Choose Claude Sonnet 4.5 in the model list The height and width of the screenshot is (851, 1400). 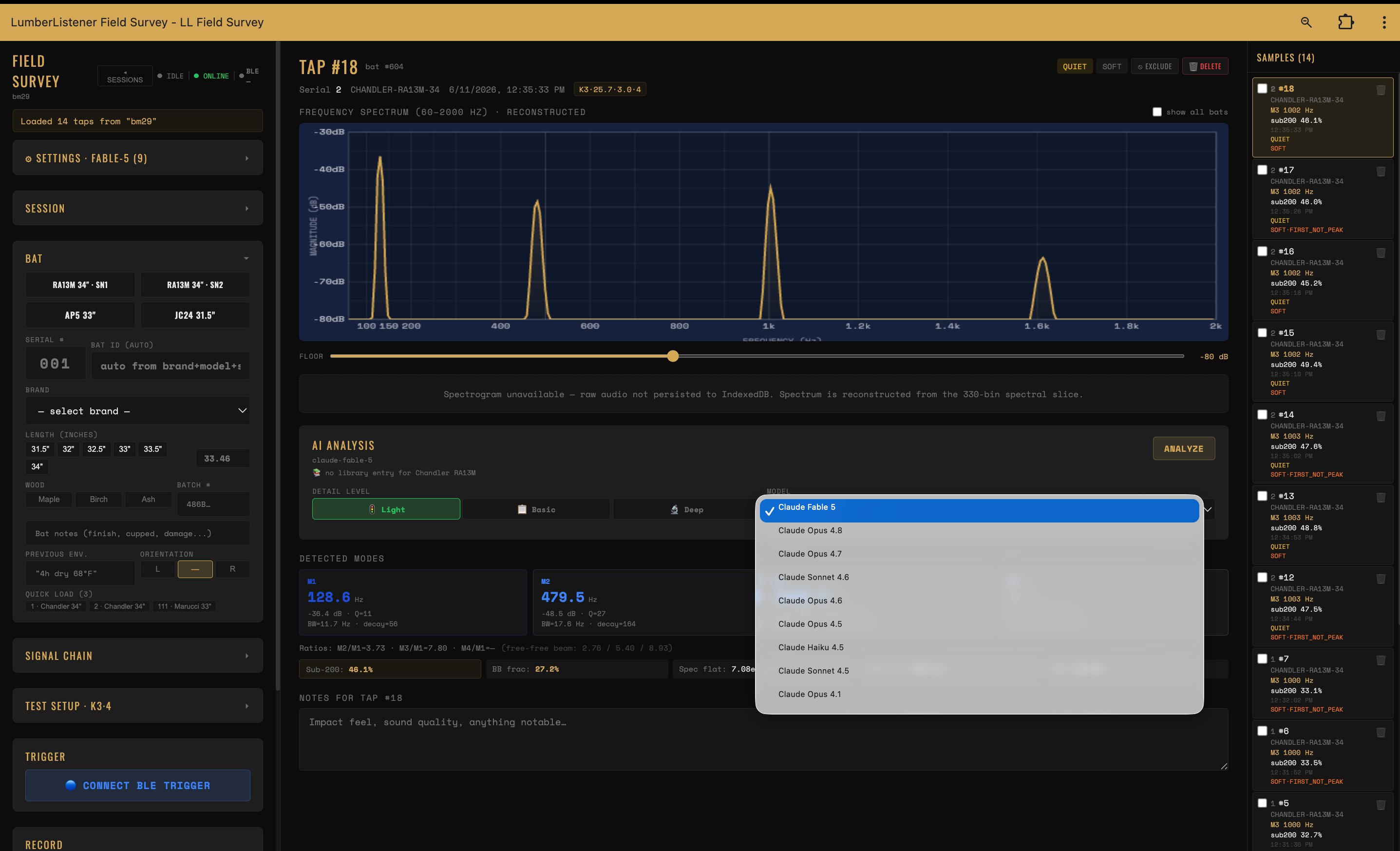pyautogui.click(x=979, y=671)
